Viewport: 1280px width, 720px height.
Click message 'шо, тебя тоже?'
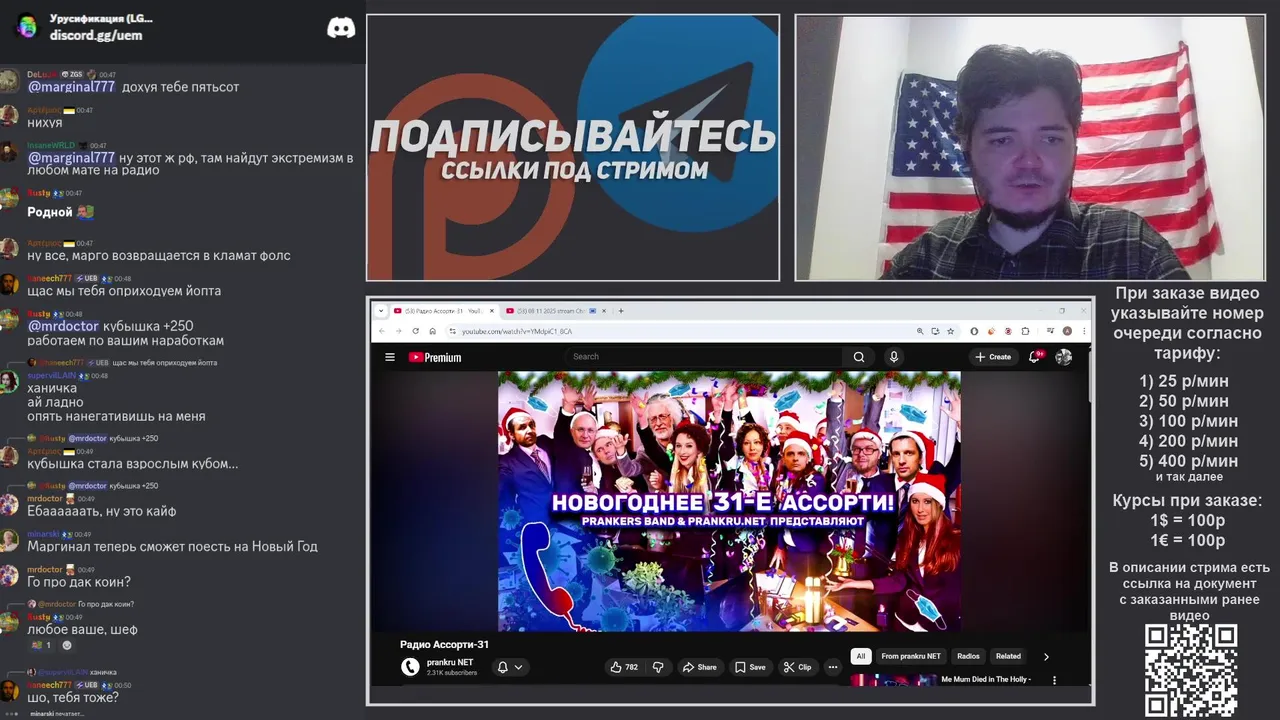point(73,697)
